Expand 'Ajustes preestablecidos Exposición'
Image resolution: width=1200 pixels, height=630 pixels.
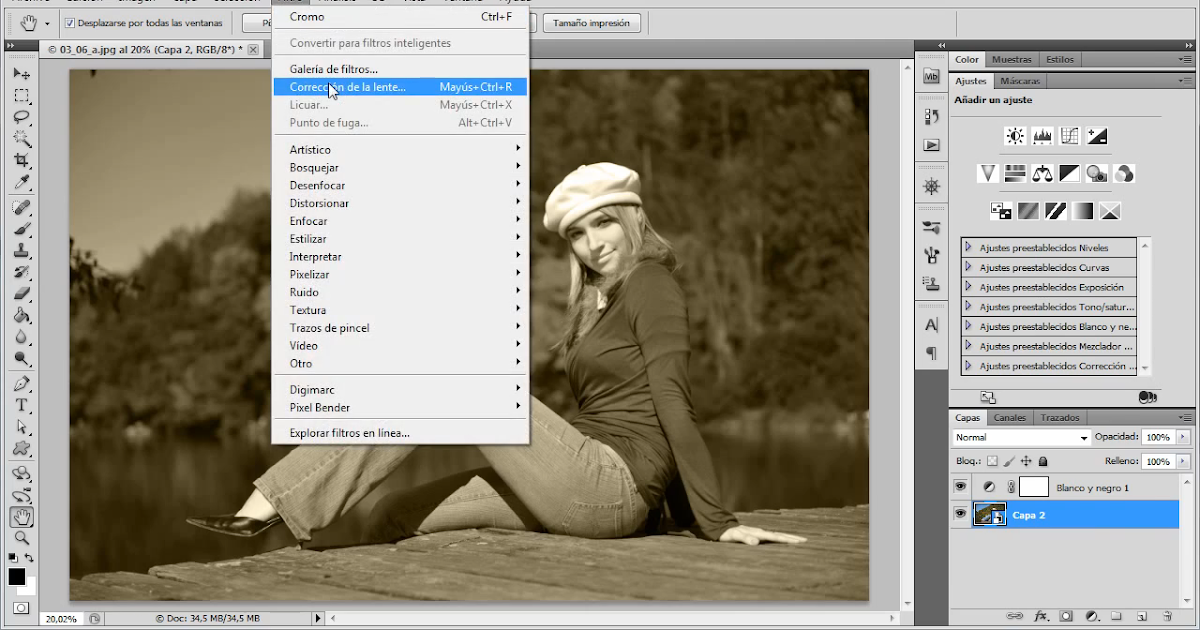click(x=968, y=287)
